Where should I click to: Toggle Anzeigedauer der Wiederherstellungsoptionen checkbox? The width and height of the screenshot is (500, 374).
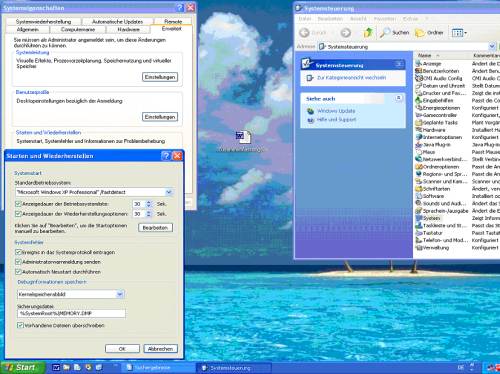18,214
